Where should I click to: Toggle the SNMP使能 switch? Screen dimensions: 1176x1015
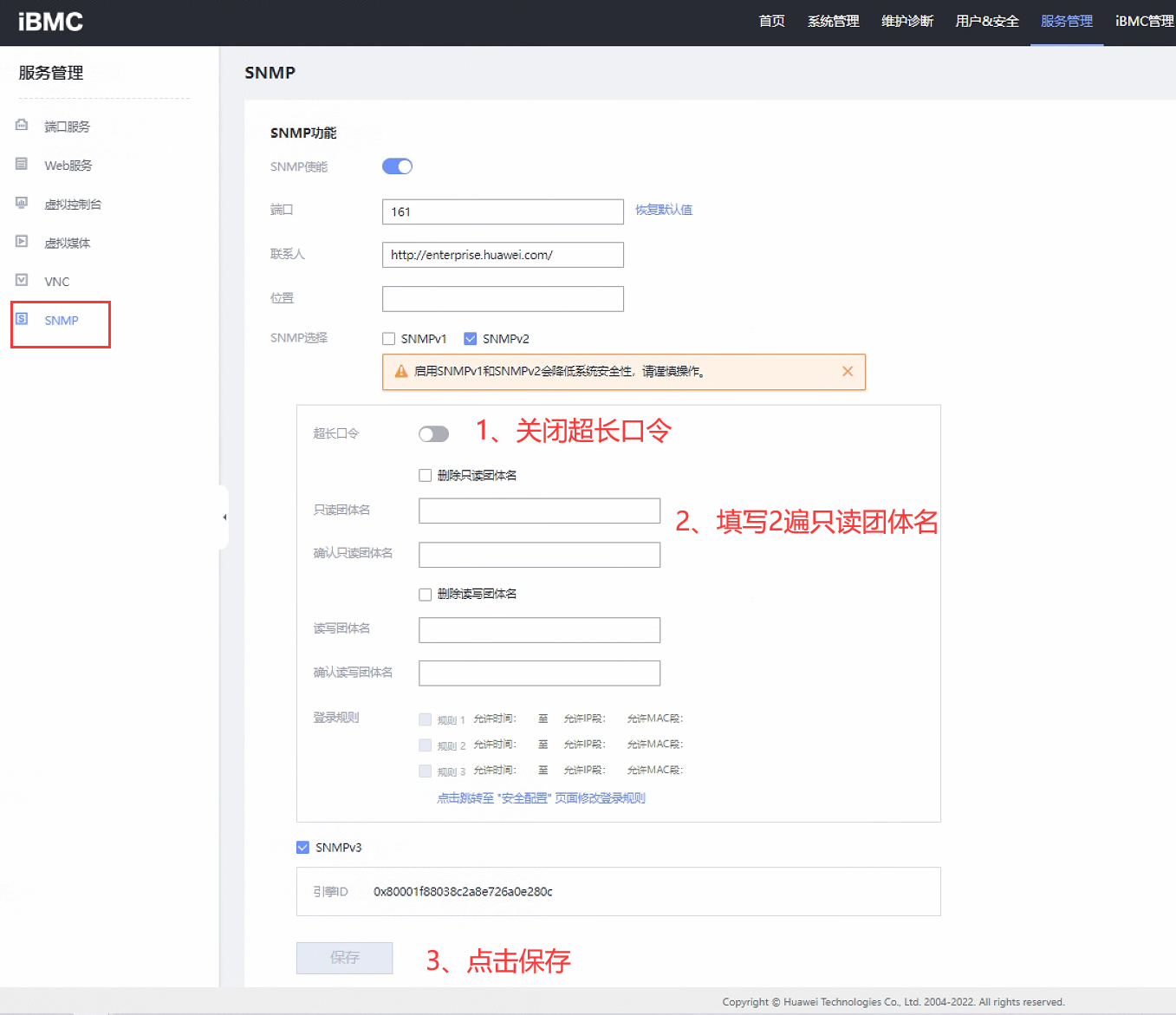(397, 166)
